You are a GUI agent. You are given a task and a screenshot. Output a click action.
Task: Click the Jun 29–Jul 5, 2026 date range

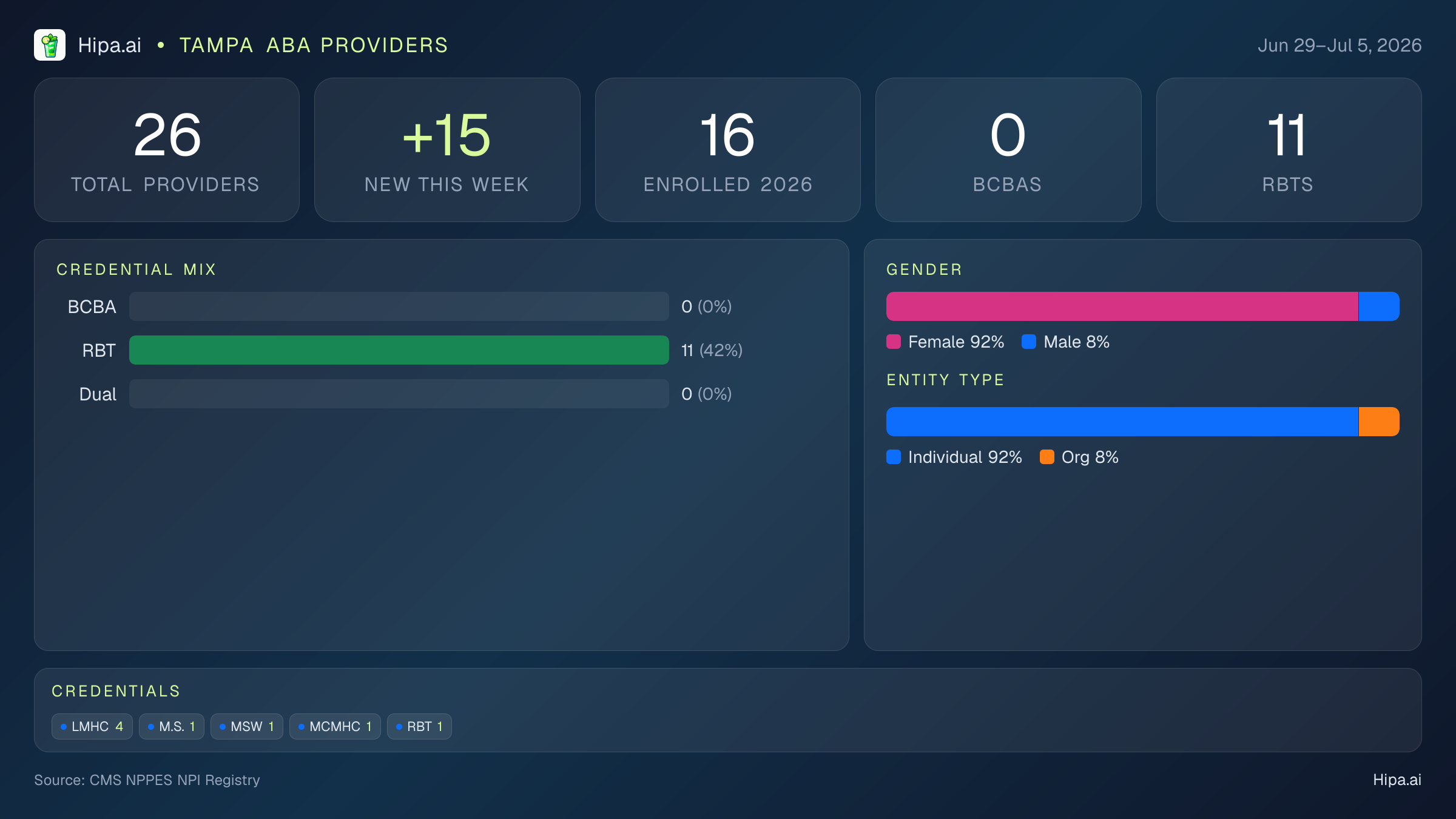point(1340,45)
